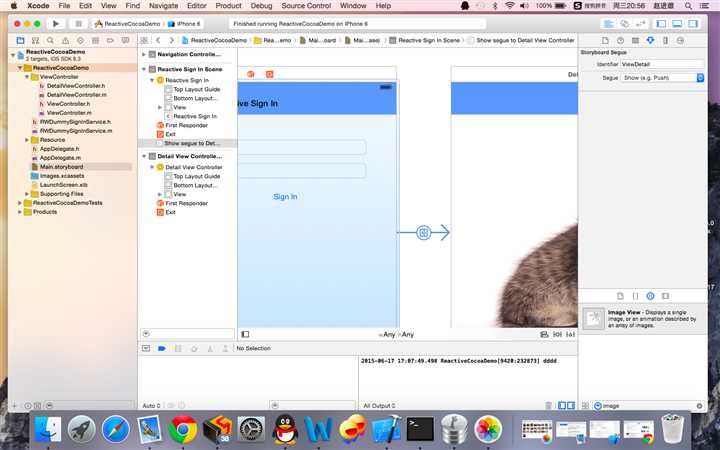Open the Editor menu
720x450 pixels.
[x=197, y=6]
